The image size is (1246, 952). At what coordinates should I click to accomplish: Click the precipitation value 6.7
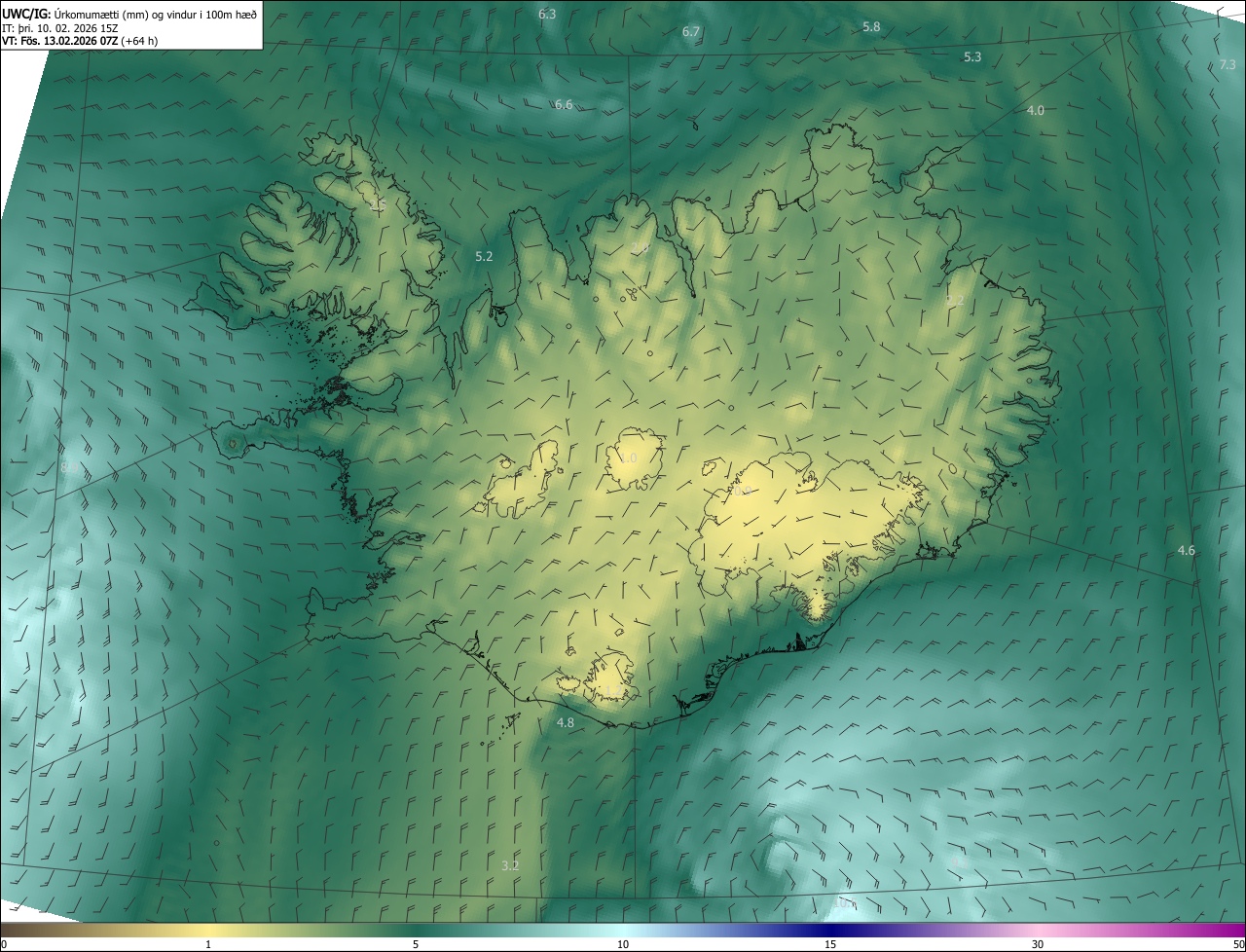click(691, 32)
